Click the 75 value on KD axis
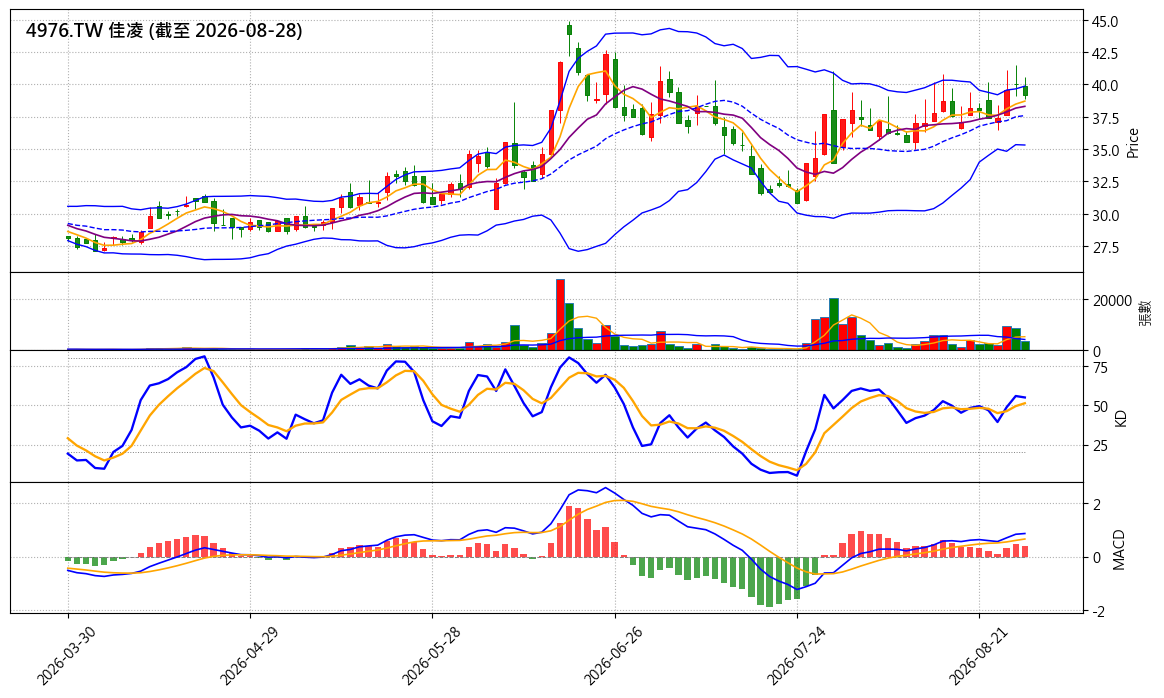The height and width of the screenshot is (698, 1164). (1099, 368)
